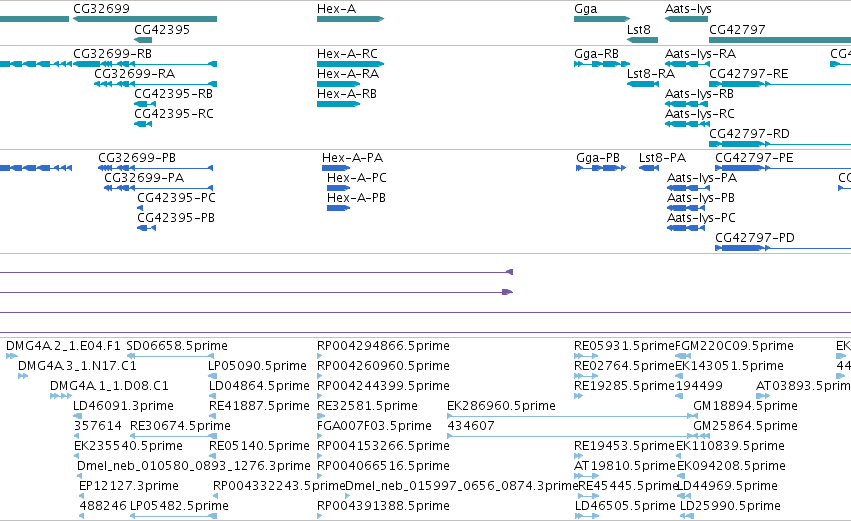Click EST label 434607
Viewport: 851px width, 521px height.
(x=471, y=426)
